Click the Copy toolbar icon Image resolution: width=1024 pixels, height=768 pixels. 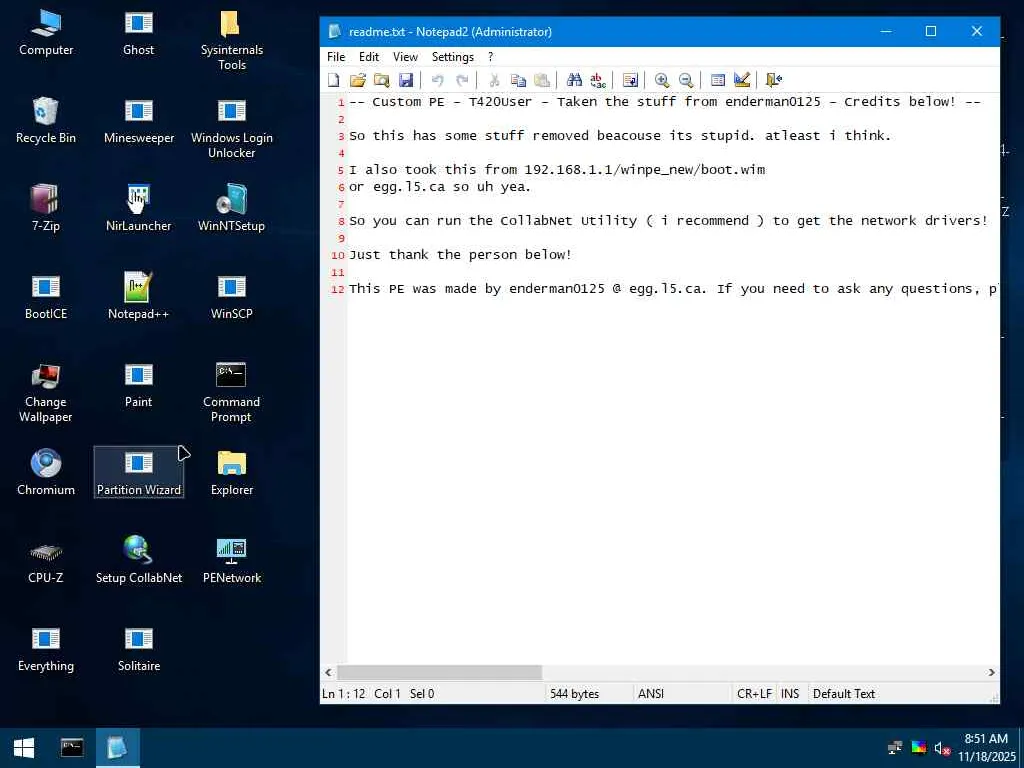[x=518, y=80]
